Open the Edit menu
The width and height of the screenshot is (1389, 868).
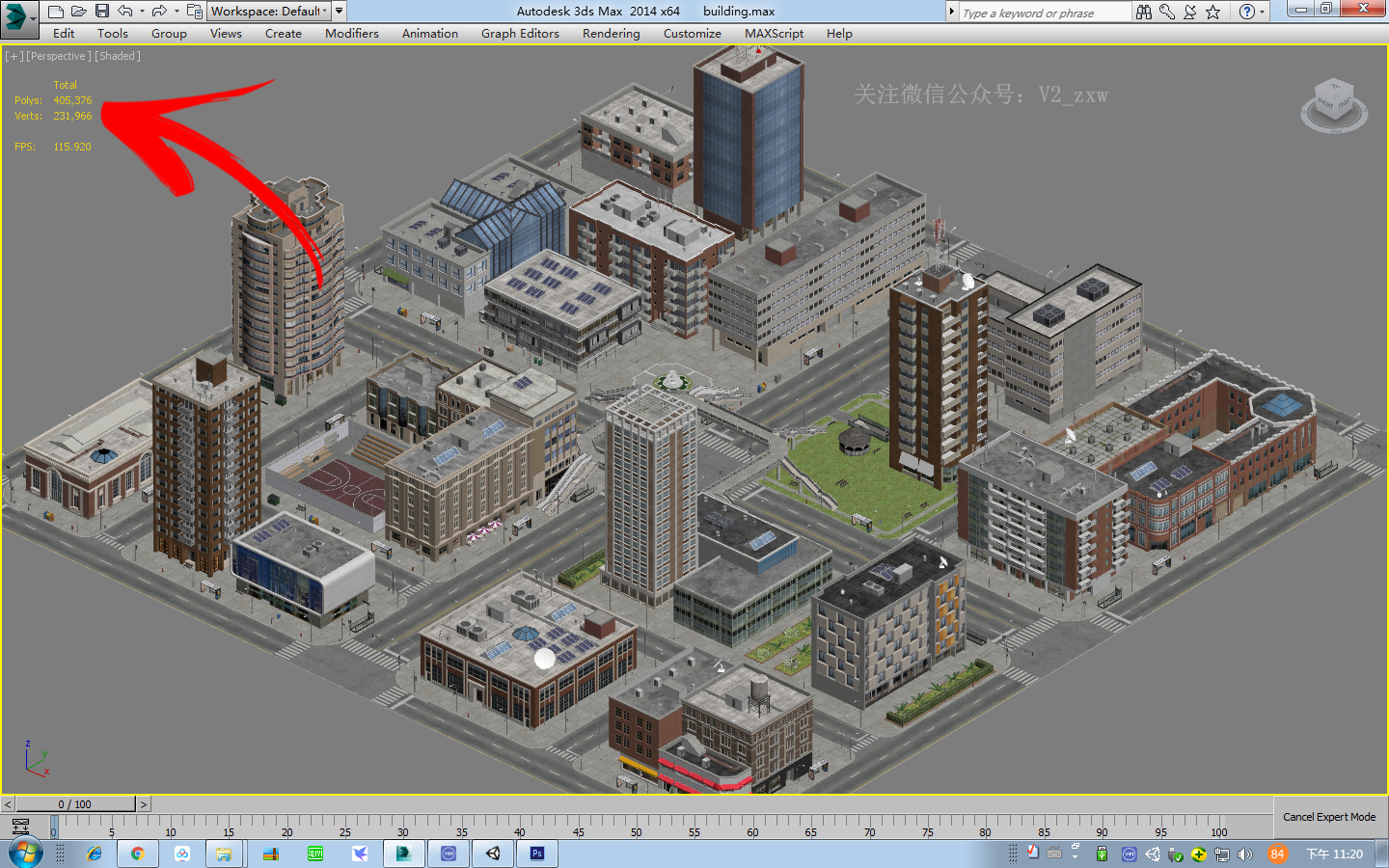click(64, 34)
